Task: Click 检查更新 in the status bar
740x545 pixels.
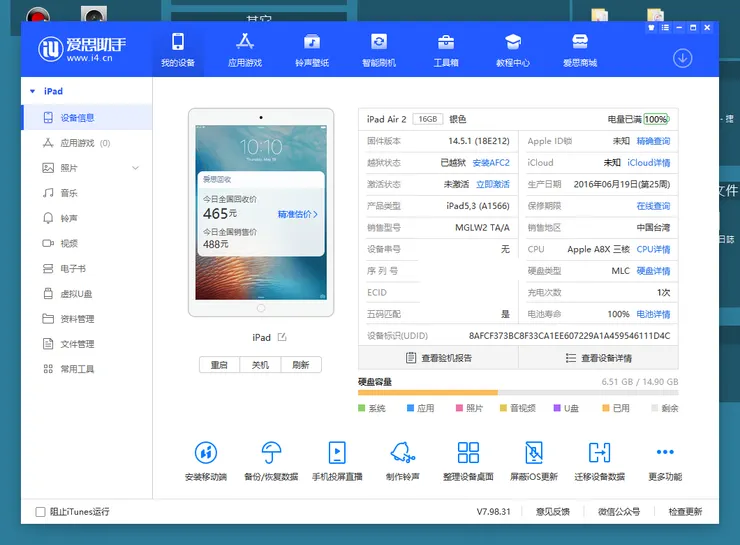Action: [x=685, y=512]
